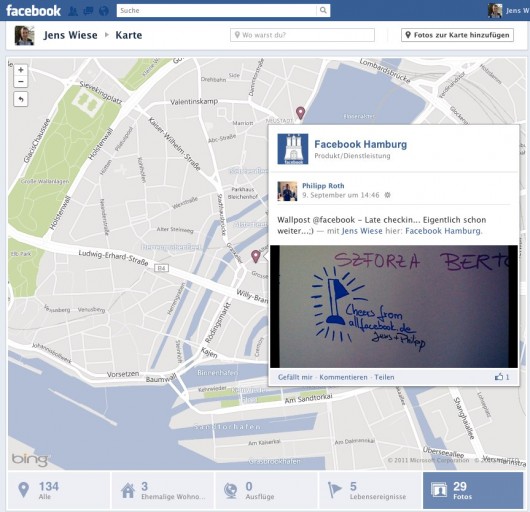The height and width of the screenshot is (512, 530).
Task: Select the '3 Ehemalige Wohno...' tab
Action: point(162,490)
